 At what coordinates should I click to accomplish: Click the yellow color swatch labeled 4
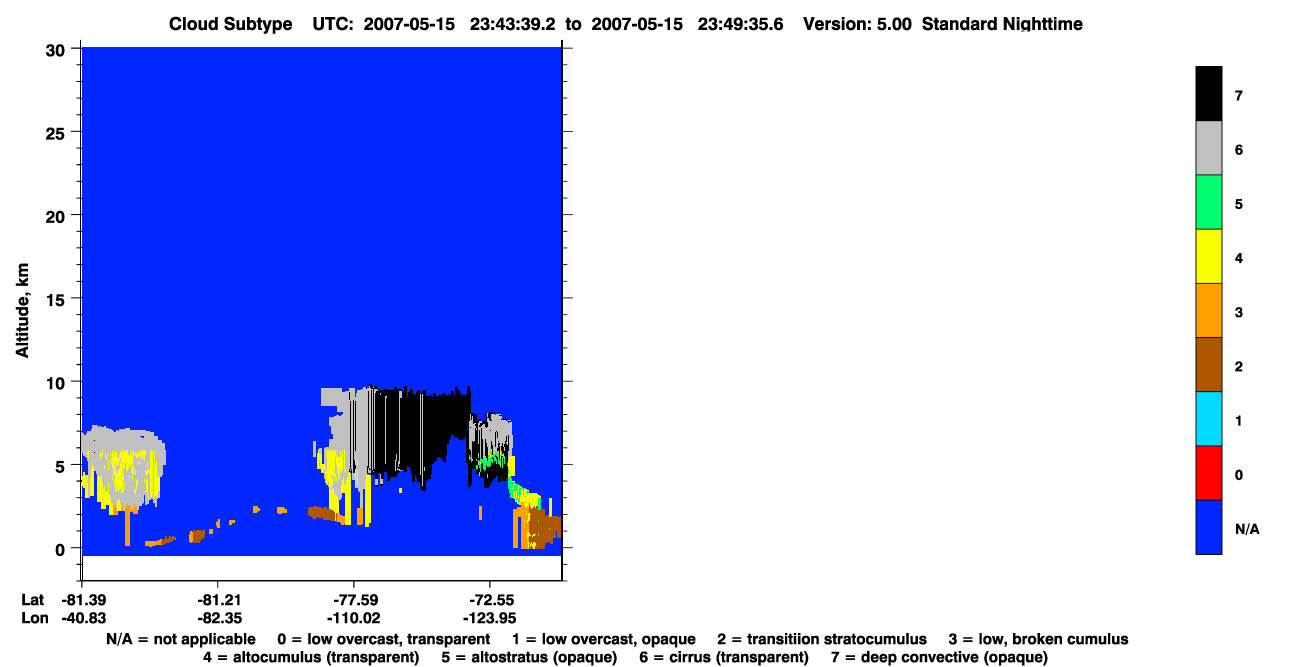tap(1209, 256)
